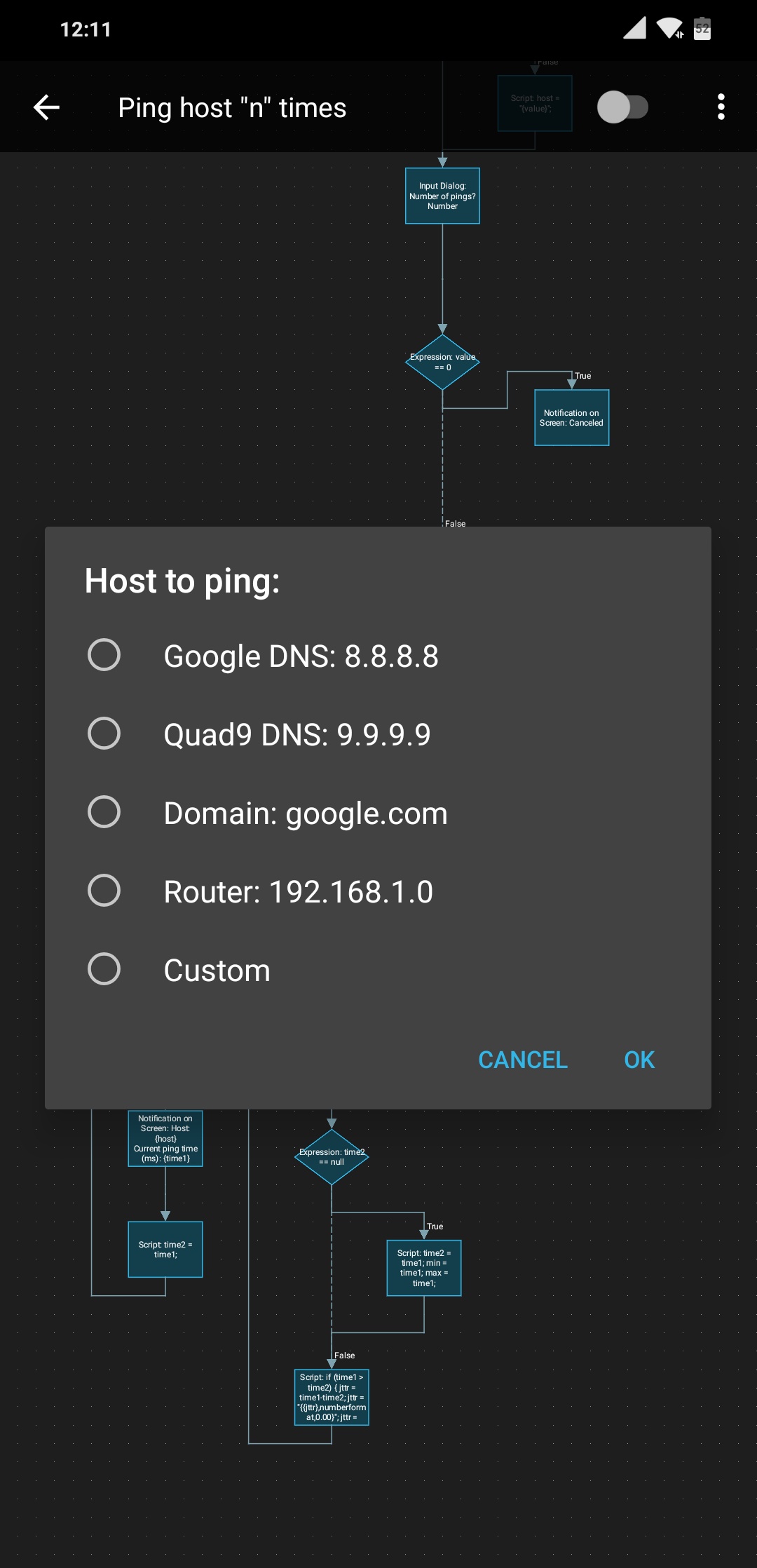757x1568 pixels.
Task: Select the Custom radio button
Action: pos(104,969)
